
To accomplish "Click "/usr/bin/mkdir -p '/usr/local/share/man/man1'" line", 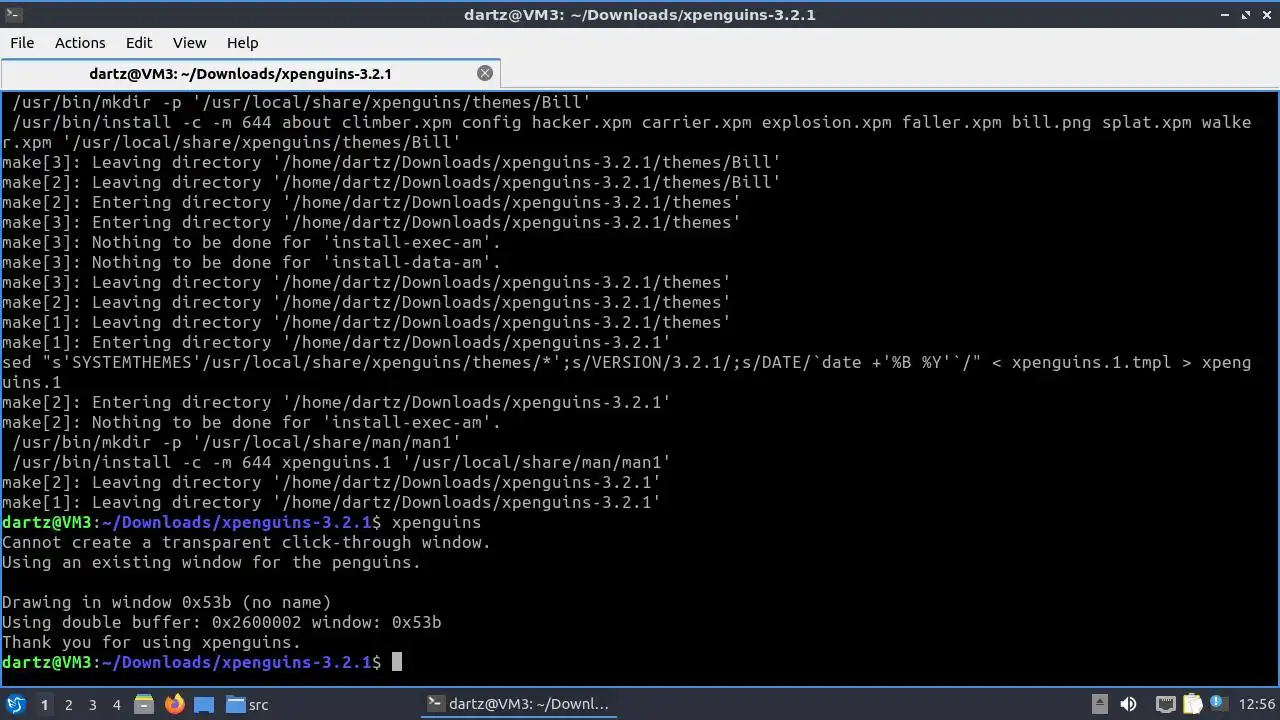I will pos(236,442).
